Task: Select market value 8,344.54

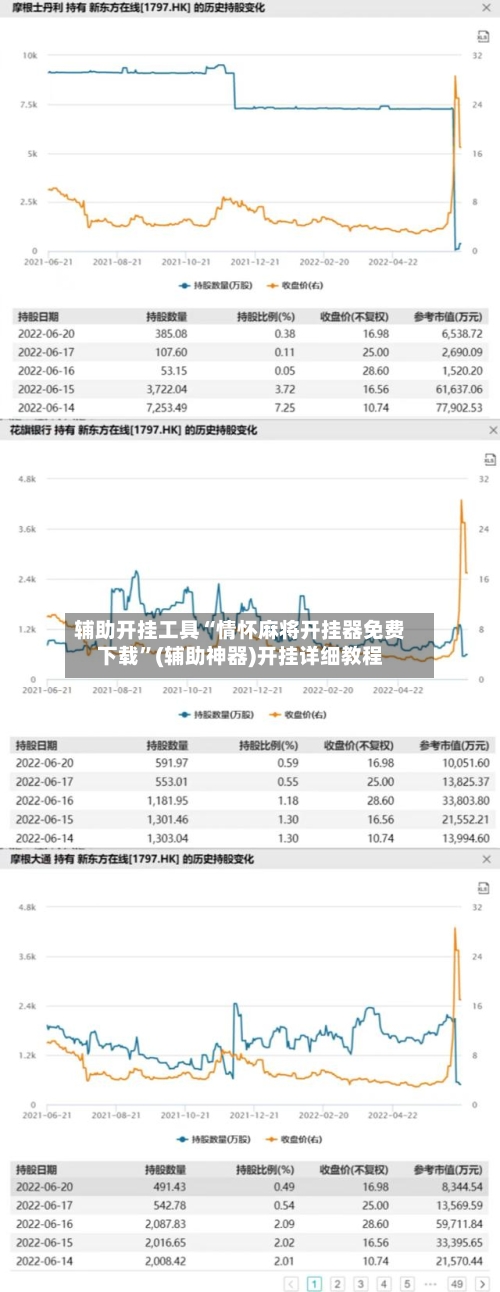Action: click(462, 1186)
